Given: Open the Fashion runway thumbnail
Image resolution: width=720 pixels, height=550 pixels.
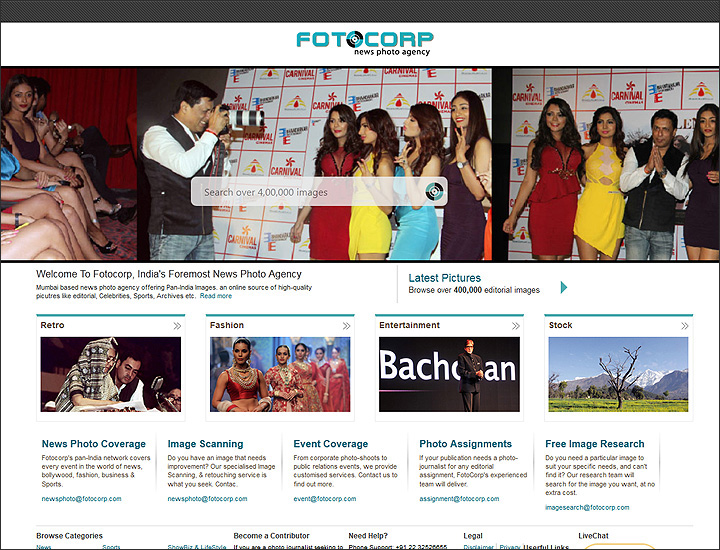Looking at the screenshot, I should (280, 374).
